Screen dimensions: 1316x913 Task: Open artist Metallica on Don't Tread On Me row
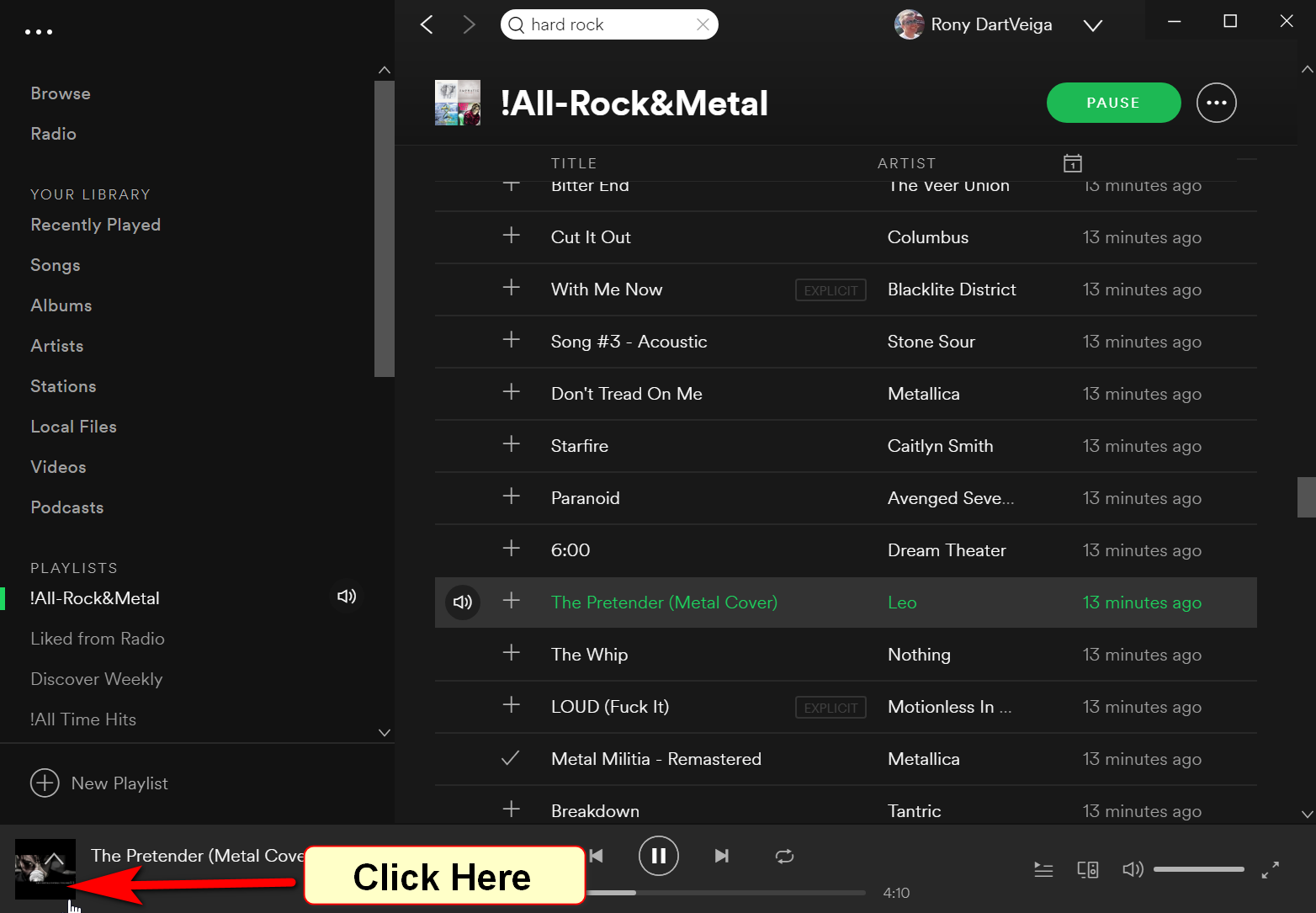(x=924, y=394)
